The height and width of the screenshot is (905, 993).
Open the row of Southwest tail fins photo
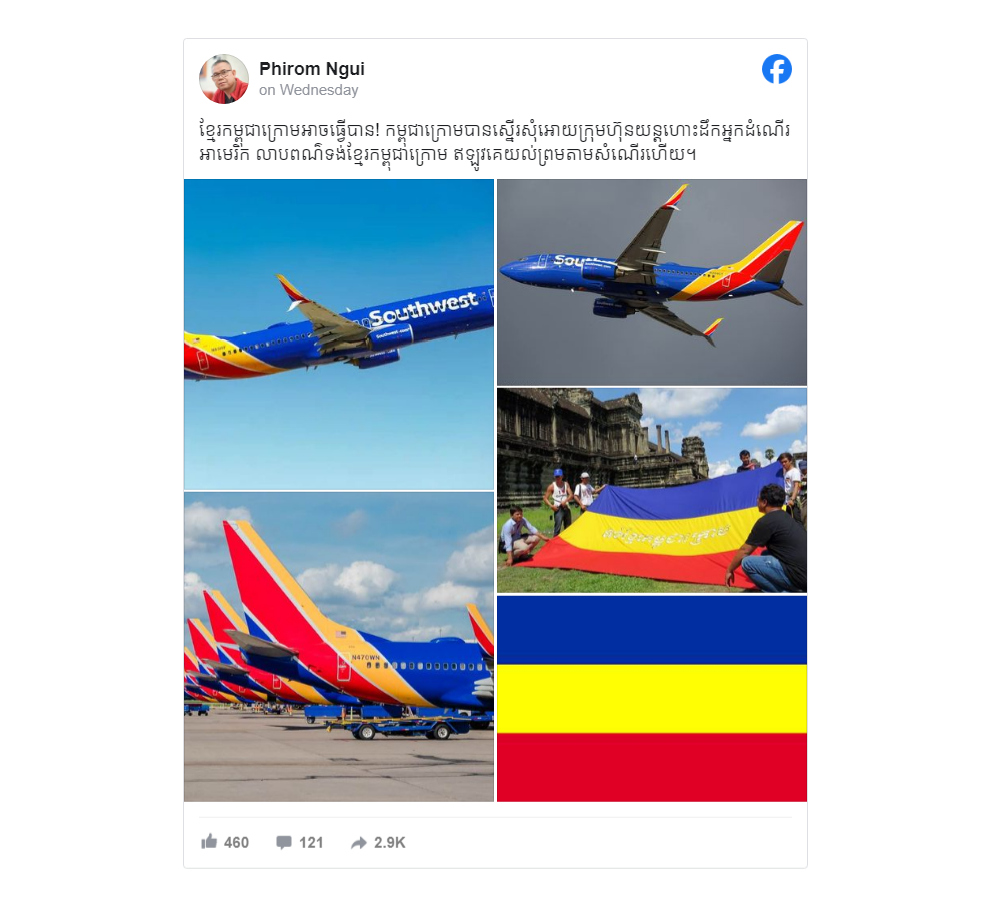coord(339,647)
